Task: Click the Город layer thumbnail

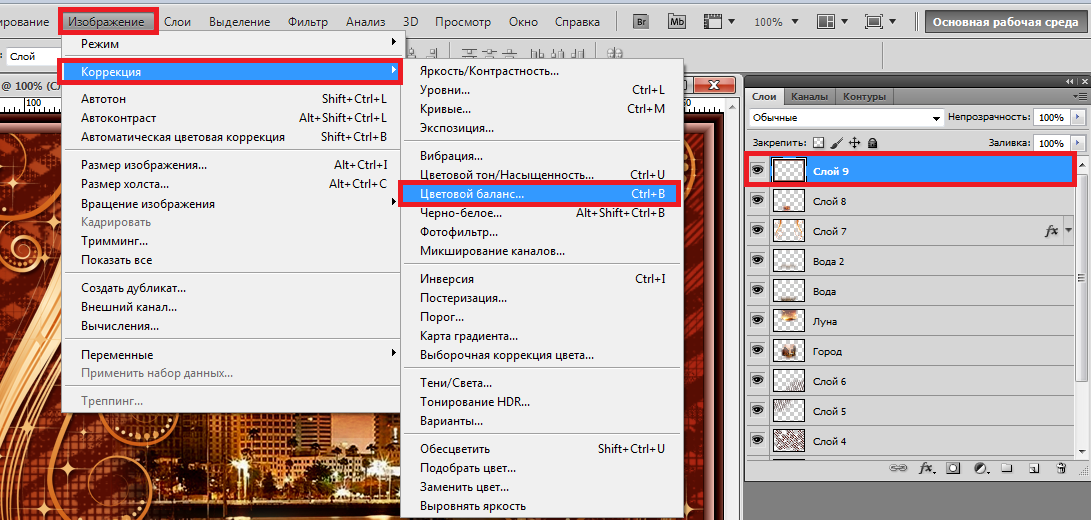Action: pos(789,351)
